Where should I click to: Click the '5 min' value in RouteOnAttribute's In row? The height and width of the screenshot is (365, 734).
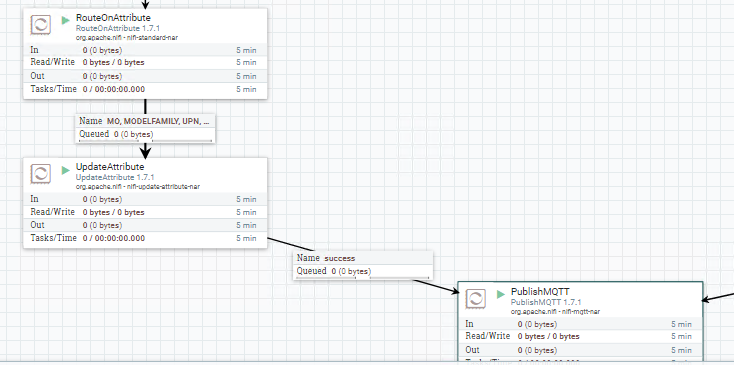(x=246, y=50)
